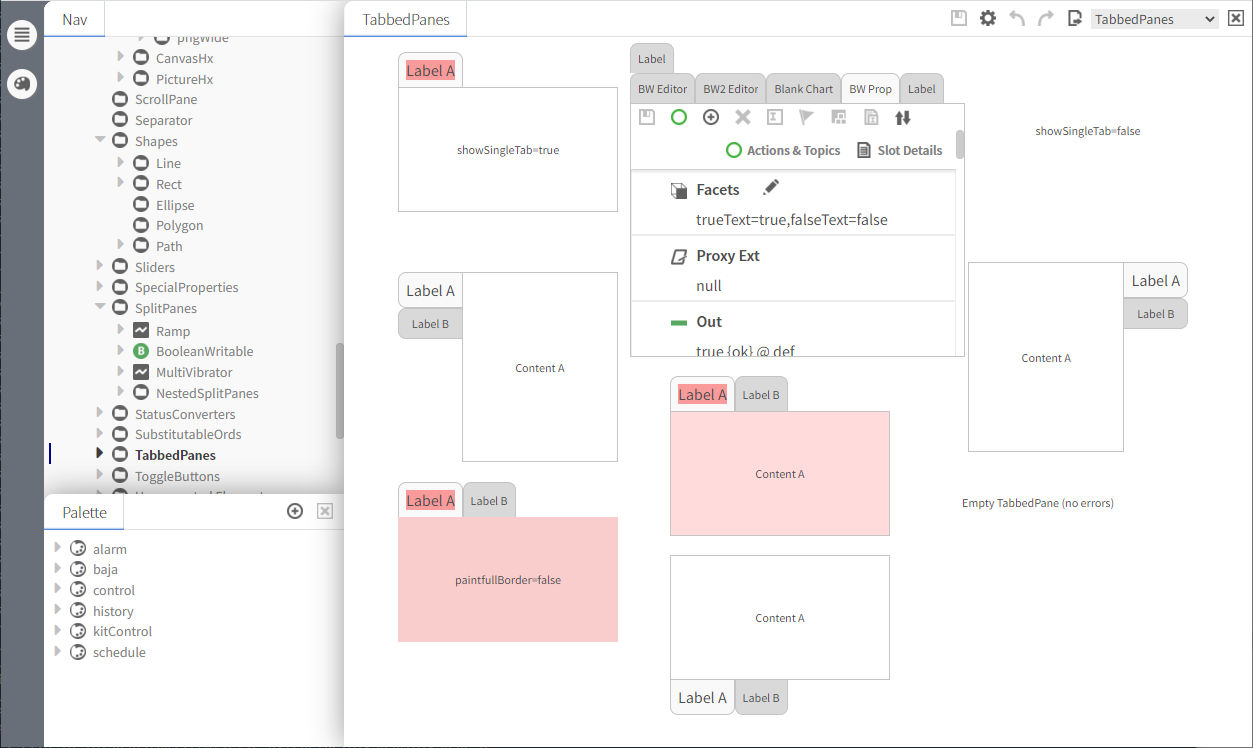Expand the Sliders tree node
Image resolution: width=1253 pixels, height=748 pixels.
click(100, 266)
